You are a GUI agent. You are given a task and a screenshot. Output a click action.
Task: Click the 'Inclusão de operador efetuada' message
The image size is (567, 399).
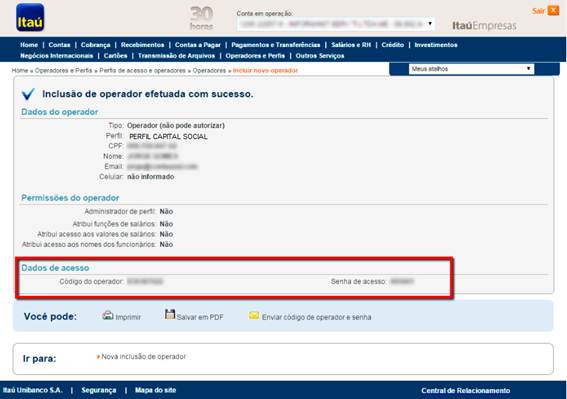pyautogui.click(x=148, y=94)
